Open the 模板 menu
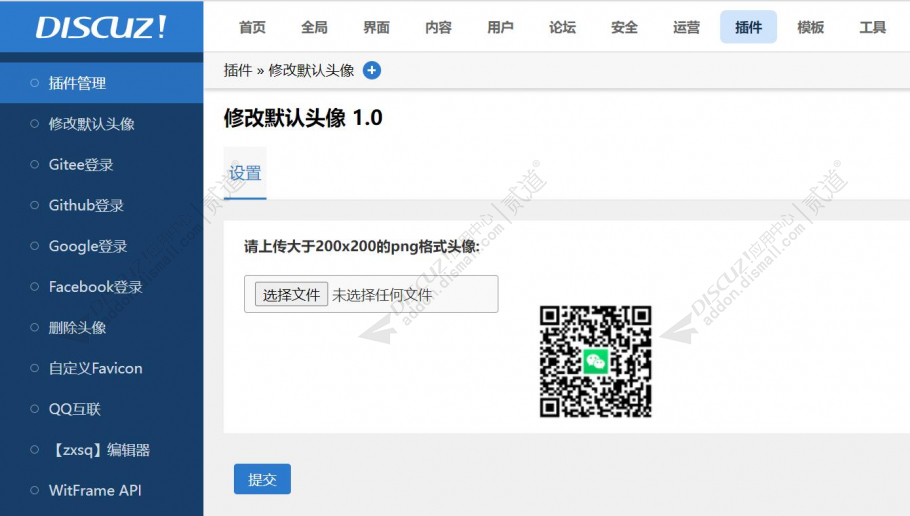910x516 pixels. (811, 27)
